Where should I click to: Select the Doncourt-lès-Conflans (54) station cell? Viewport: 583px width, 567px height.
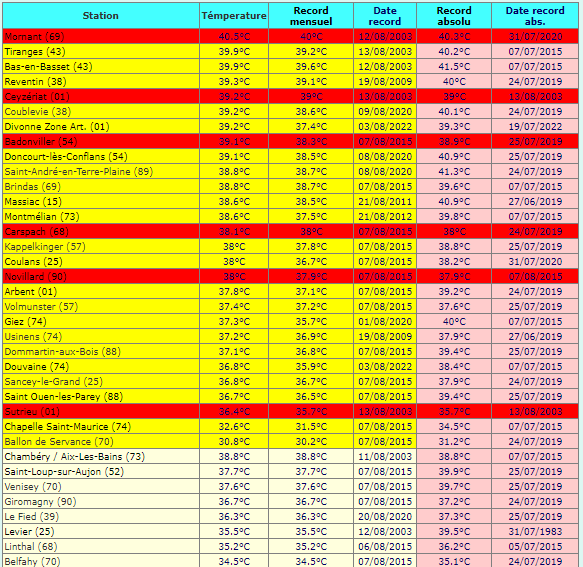(101, 157)
